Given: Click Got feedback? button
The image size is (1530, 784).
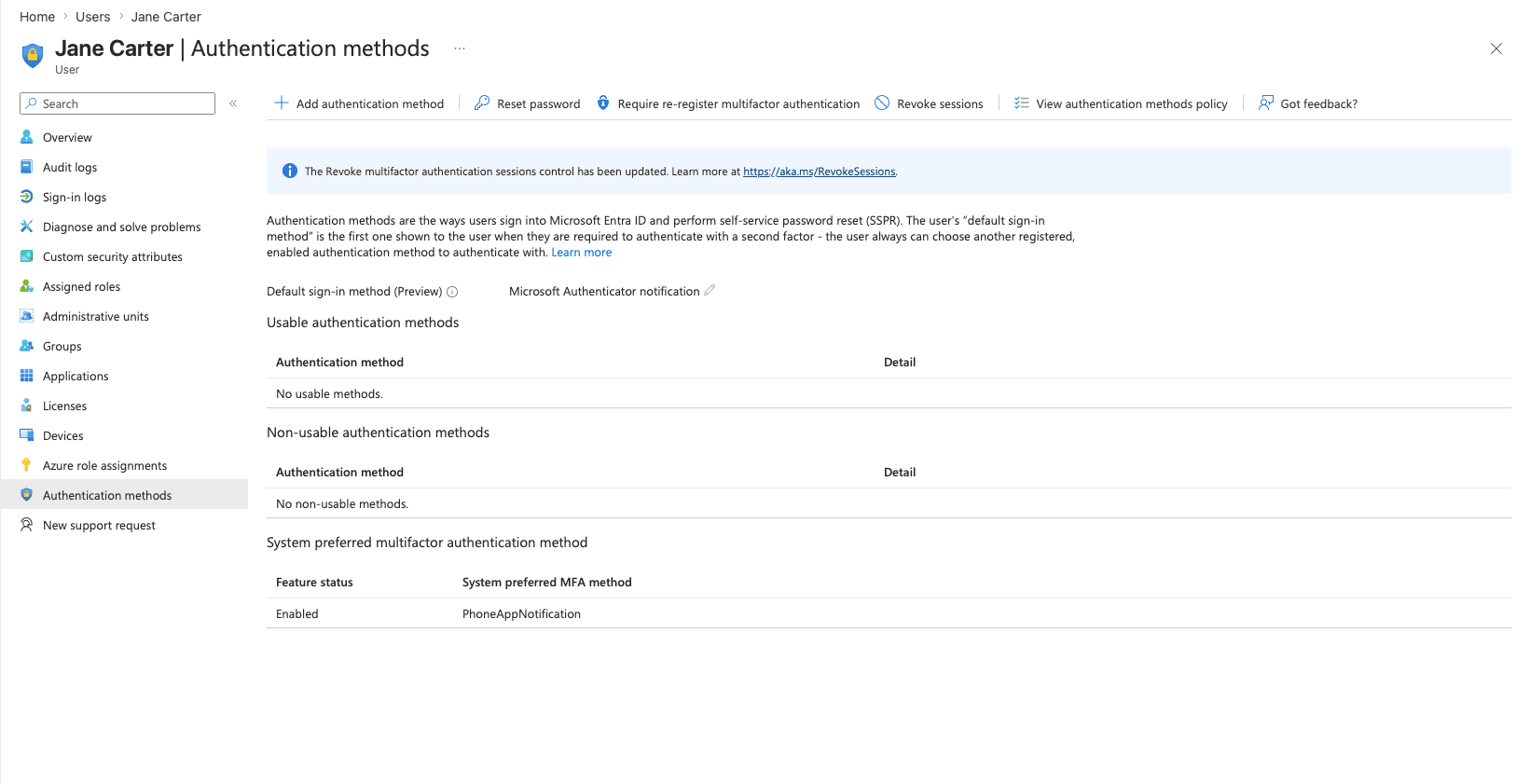Looking at the screenshot, I should 1308,103.
